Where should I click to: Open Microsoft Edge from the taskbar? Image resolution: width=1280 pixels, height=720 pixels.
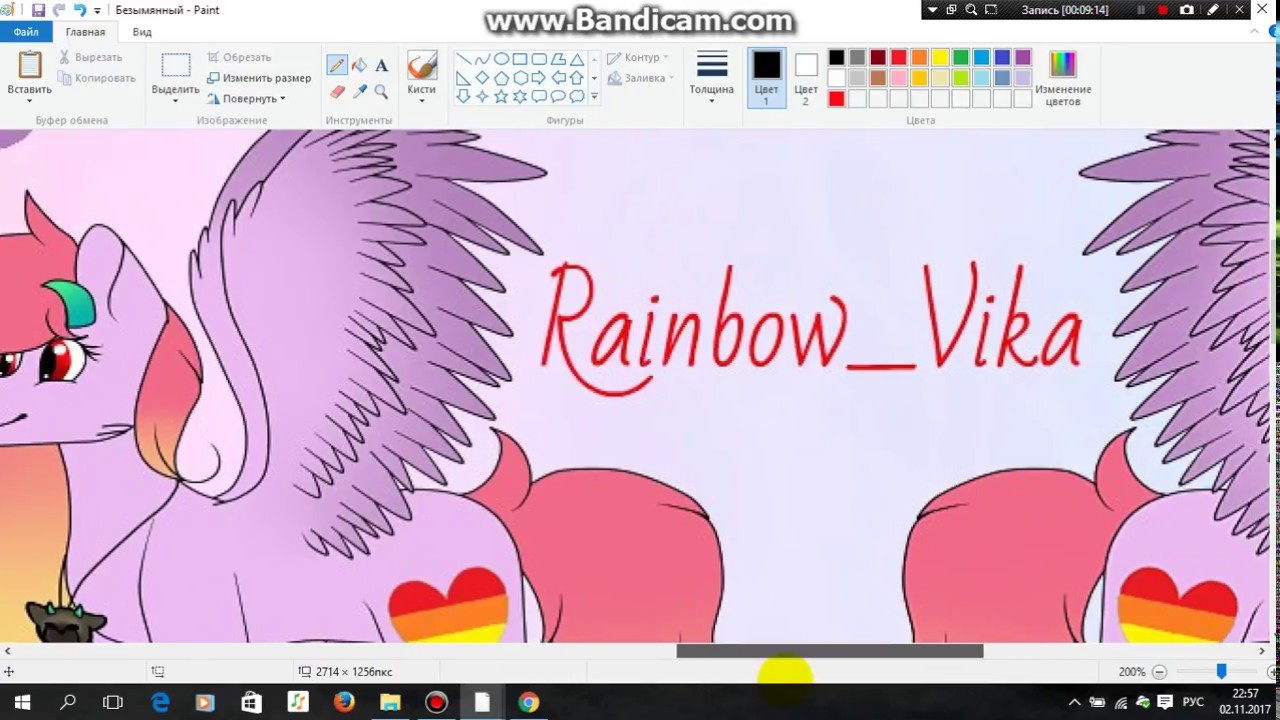pyautogui.click(x=160, y=703)
